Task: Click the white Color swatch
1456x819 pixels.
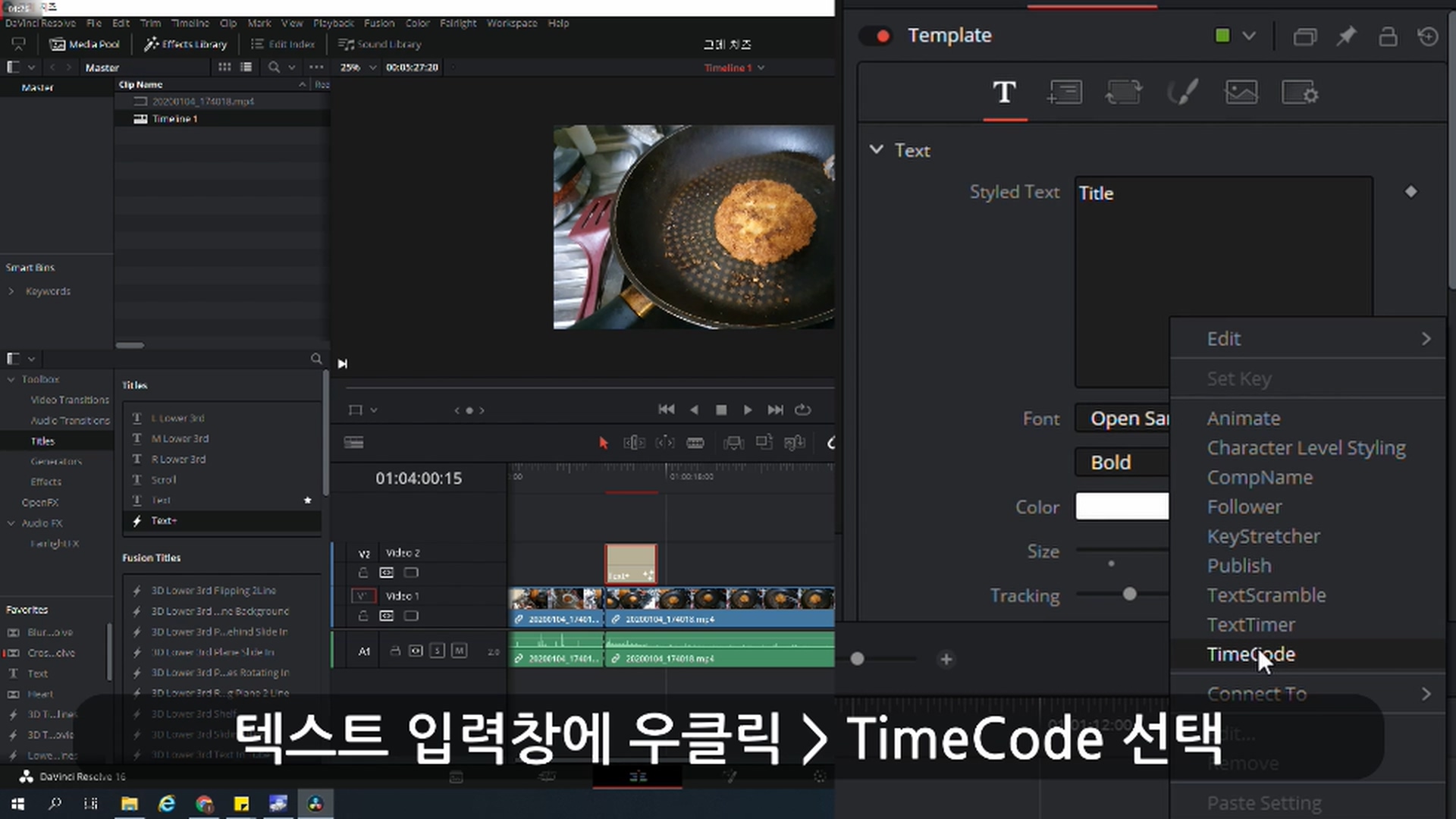Action: pos(1122,507)
